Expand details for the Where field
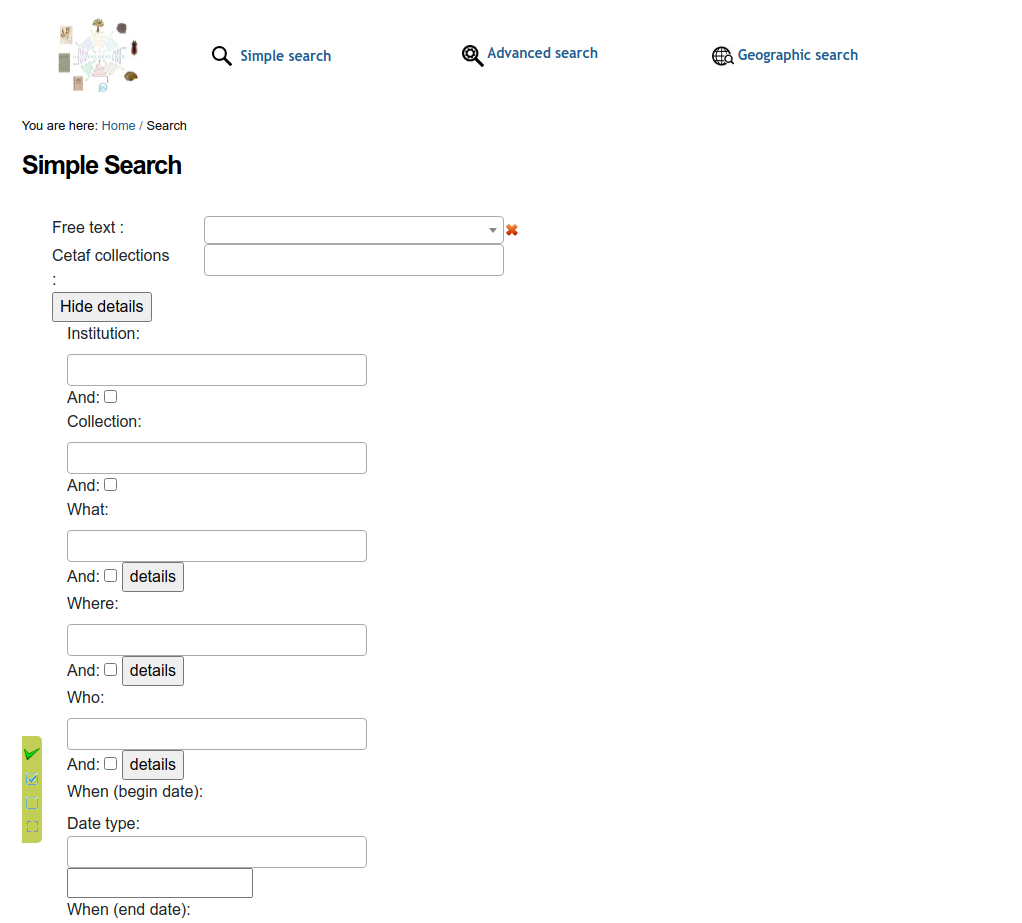1022x923 pixels. tap(152, 670)
